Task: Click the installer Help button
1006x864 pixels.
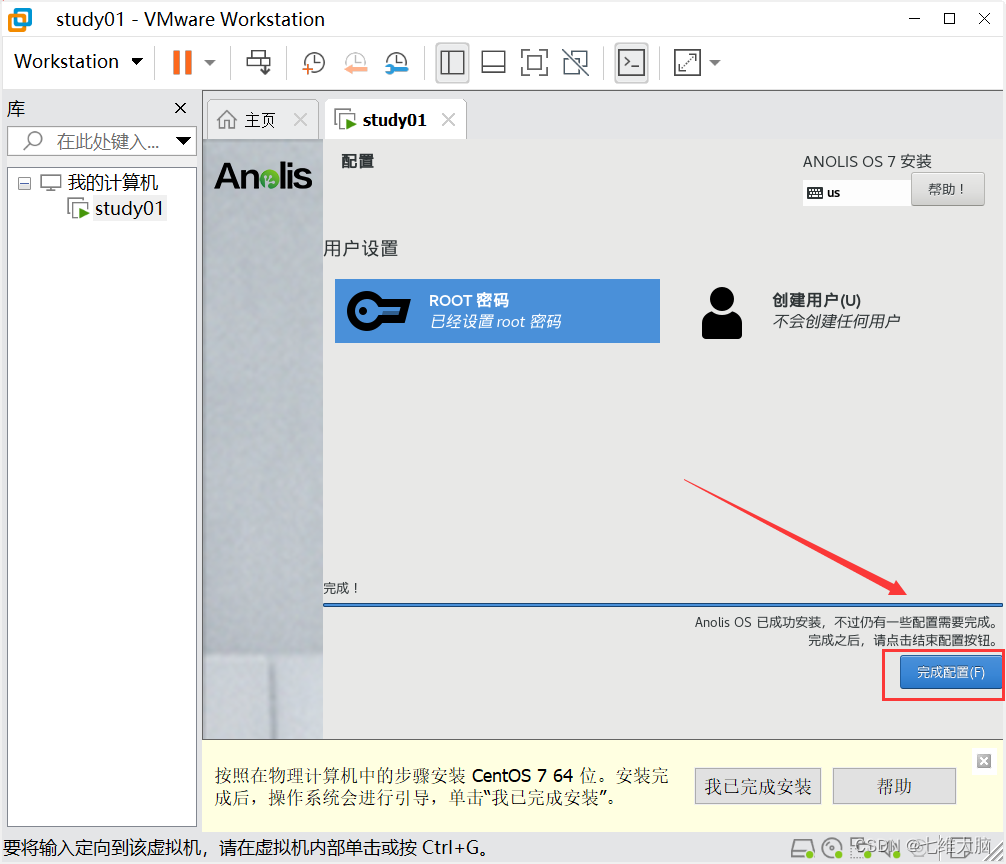Action: 948,189
